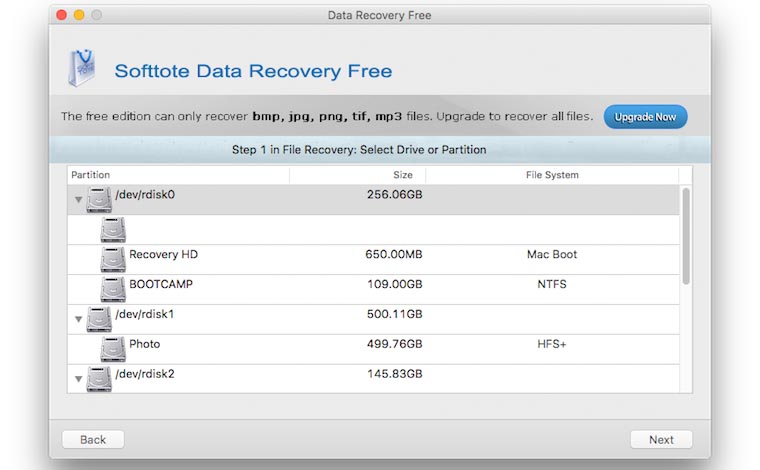
Task: Go to the Next step
Action: 661,439
